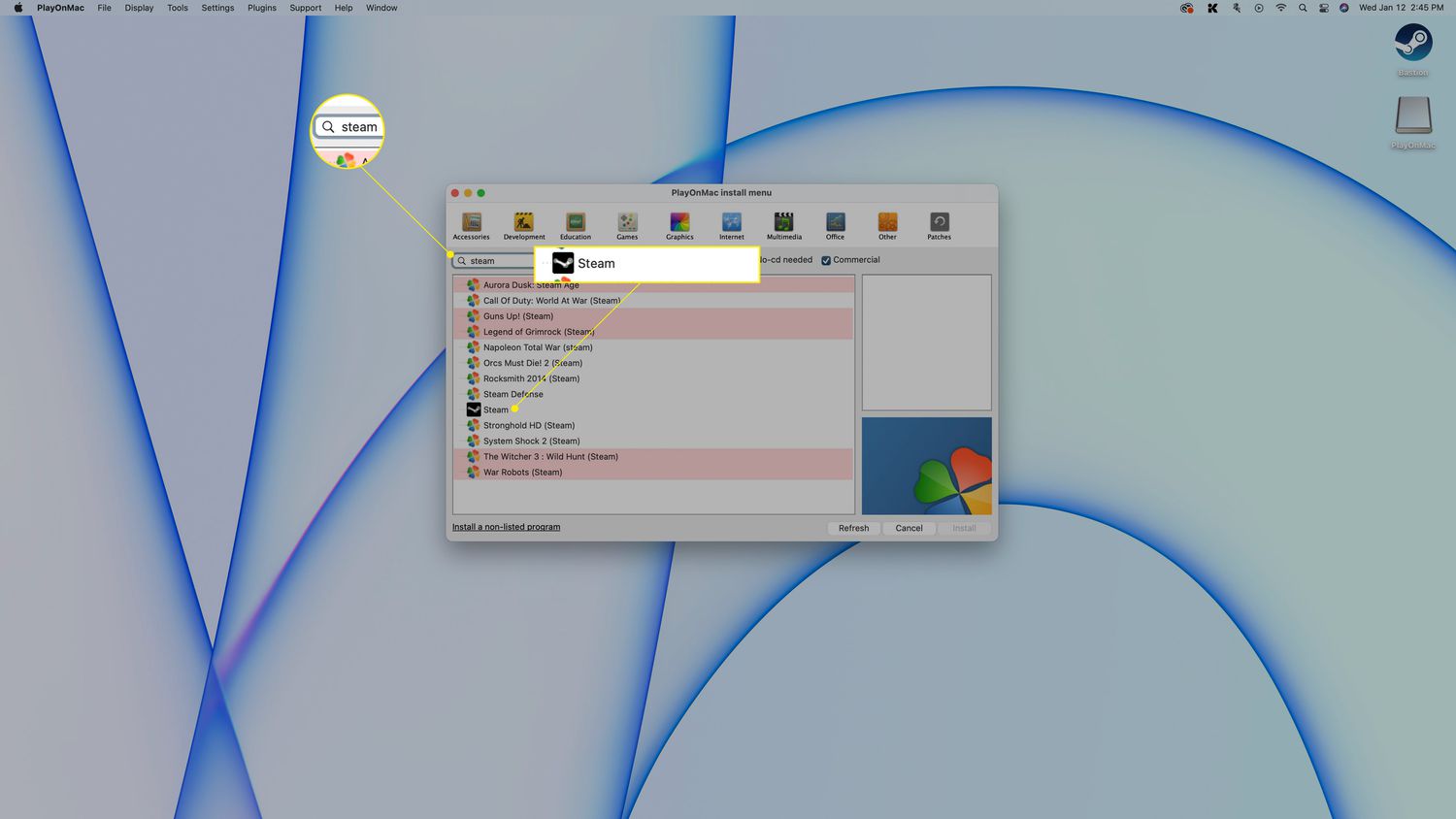The height and width of the screenshot is (819, 1456).
Task: Open the Patches category
Action: [939, 225]
